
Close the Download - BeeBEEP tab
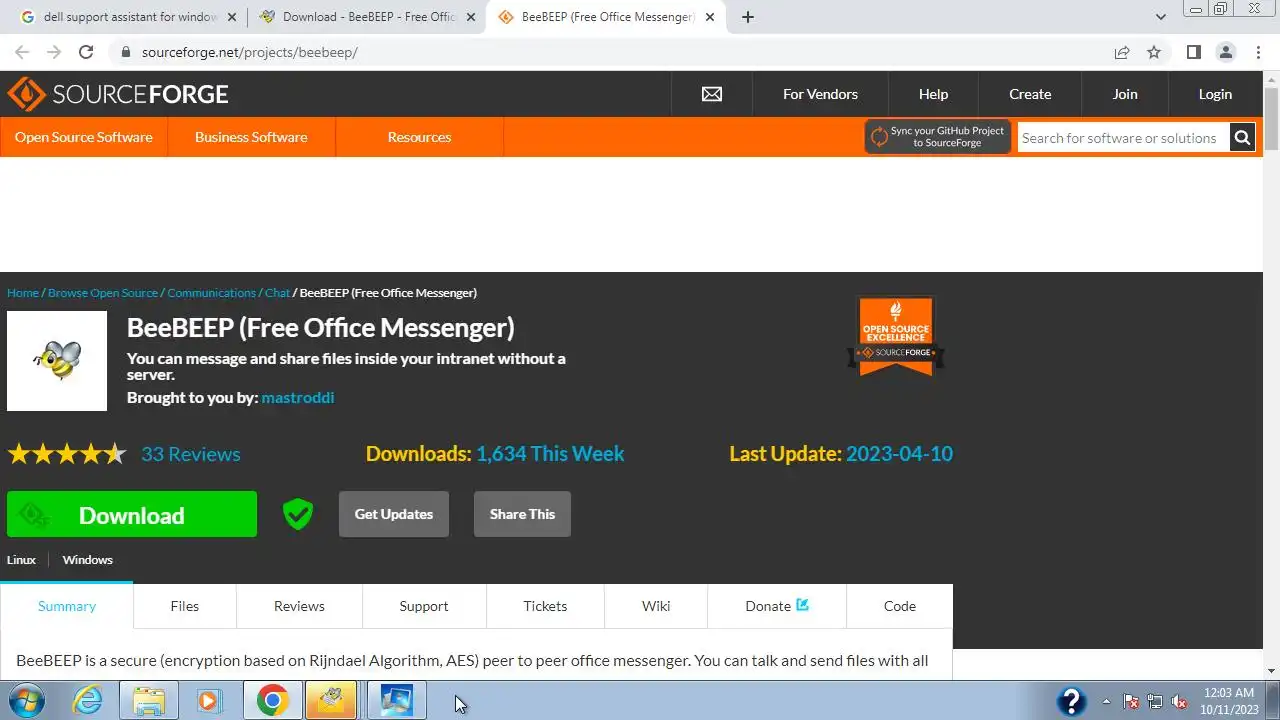tap(471, 17)
